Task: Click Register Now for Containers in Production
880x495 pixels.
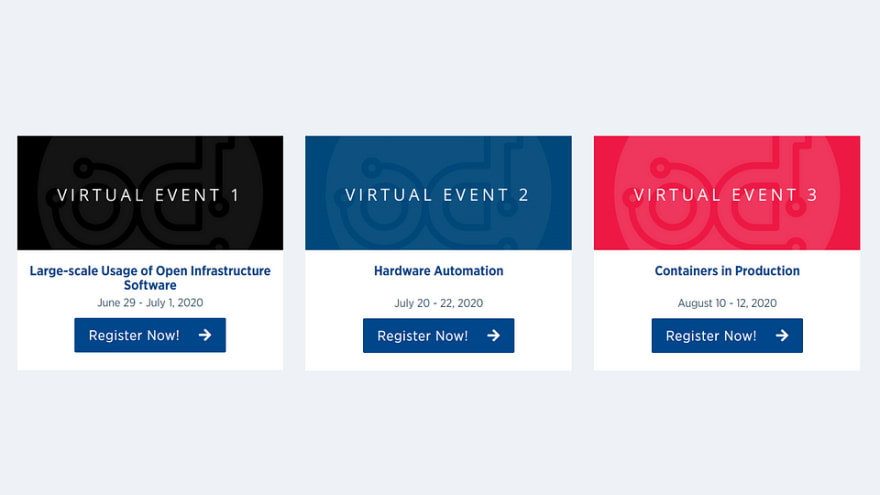Action: 727,336
